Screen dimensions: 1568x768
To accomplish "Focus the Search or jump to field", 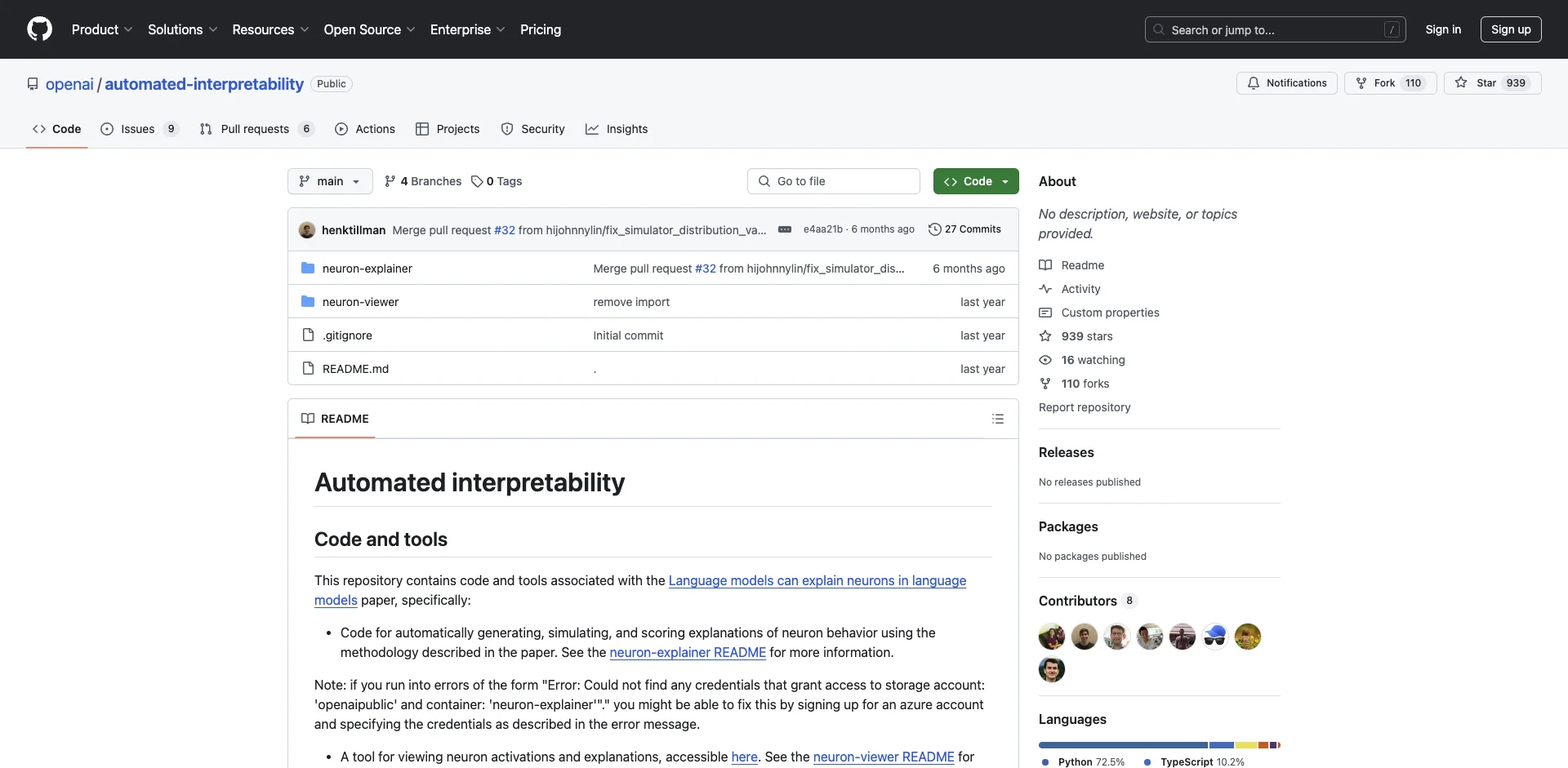I will [1275, 29].
